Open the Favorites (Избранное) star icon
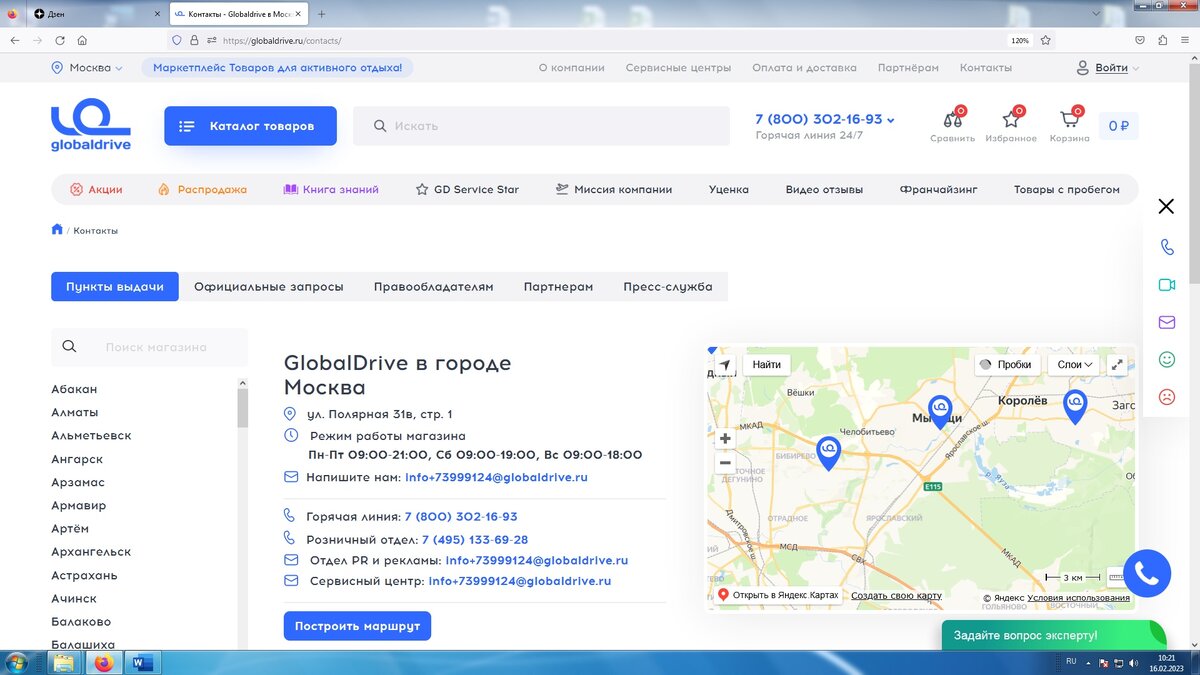 click(x=1011, y=119)
